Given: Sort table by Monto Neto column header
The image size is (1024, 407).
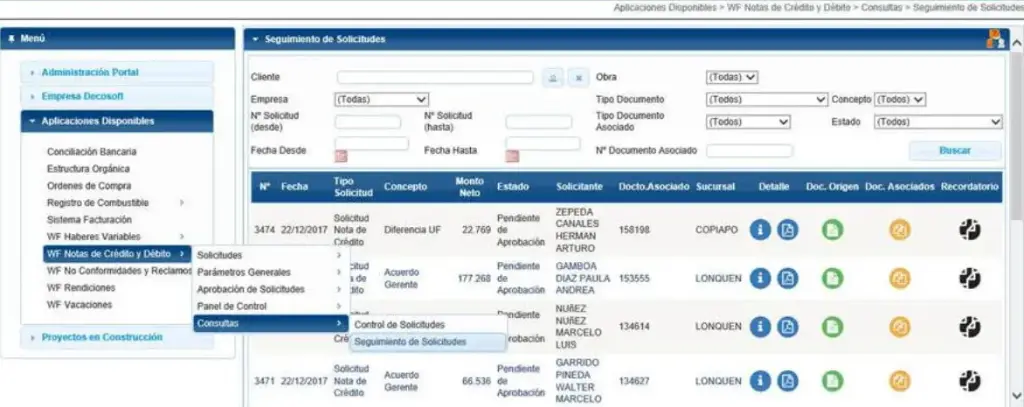Looking at the screenshot, I should coord(470,187).
